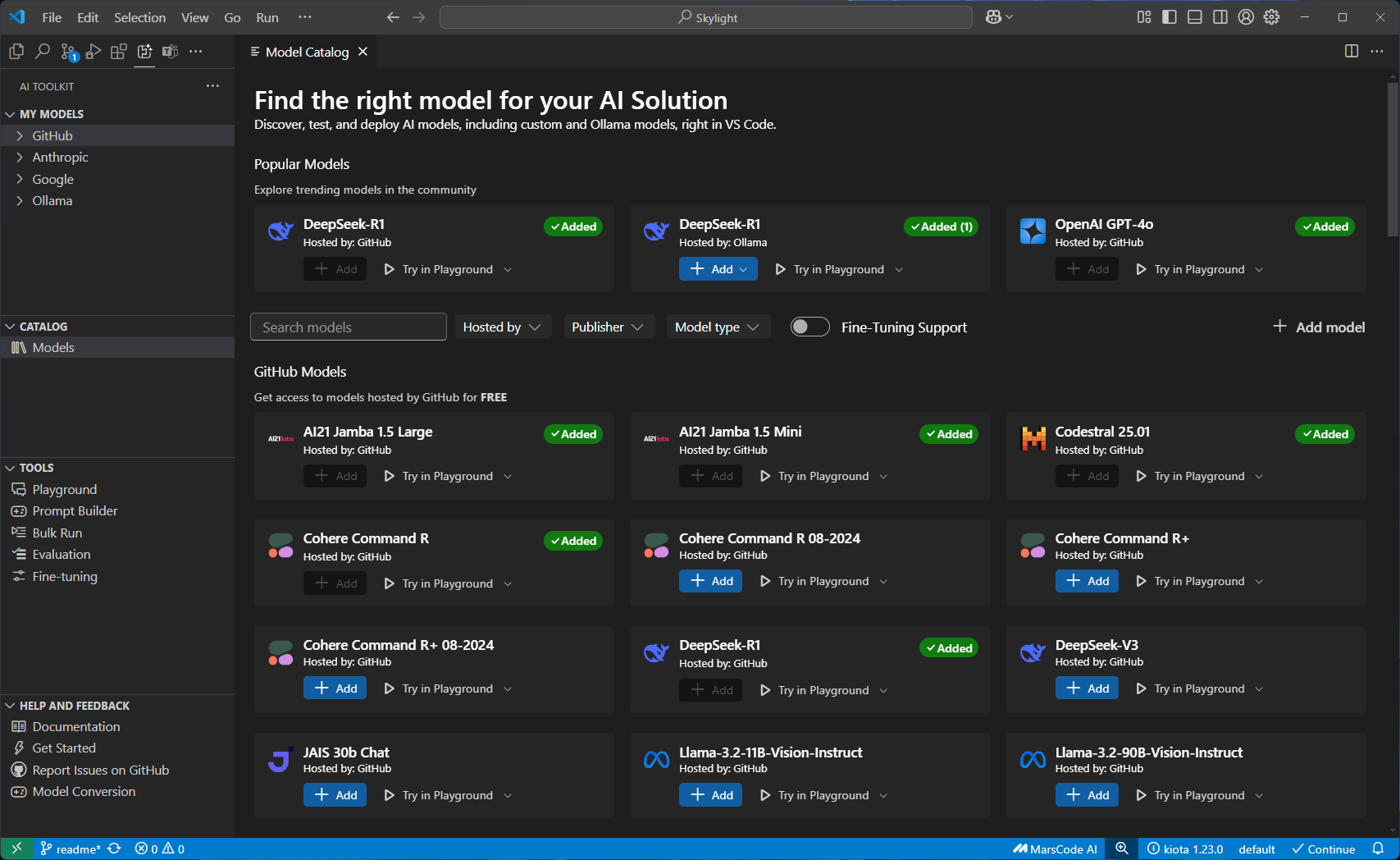Open MarsCode AI status item
Screen dimensions: 1400x860
[x=1055, y=849]
